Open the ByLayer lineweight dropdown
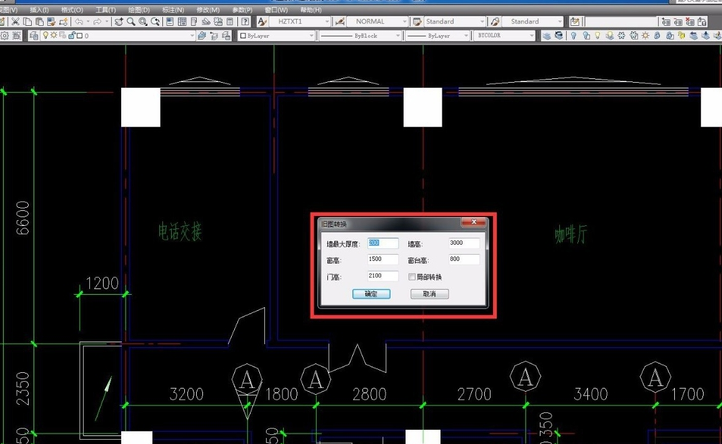The width and height of the screenshot is (722, 444). 466,35
